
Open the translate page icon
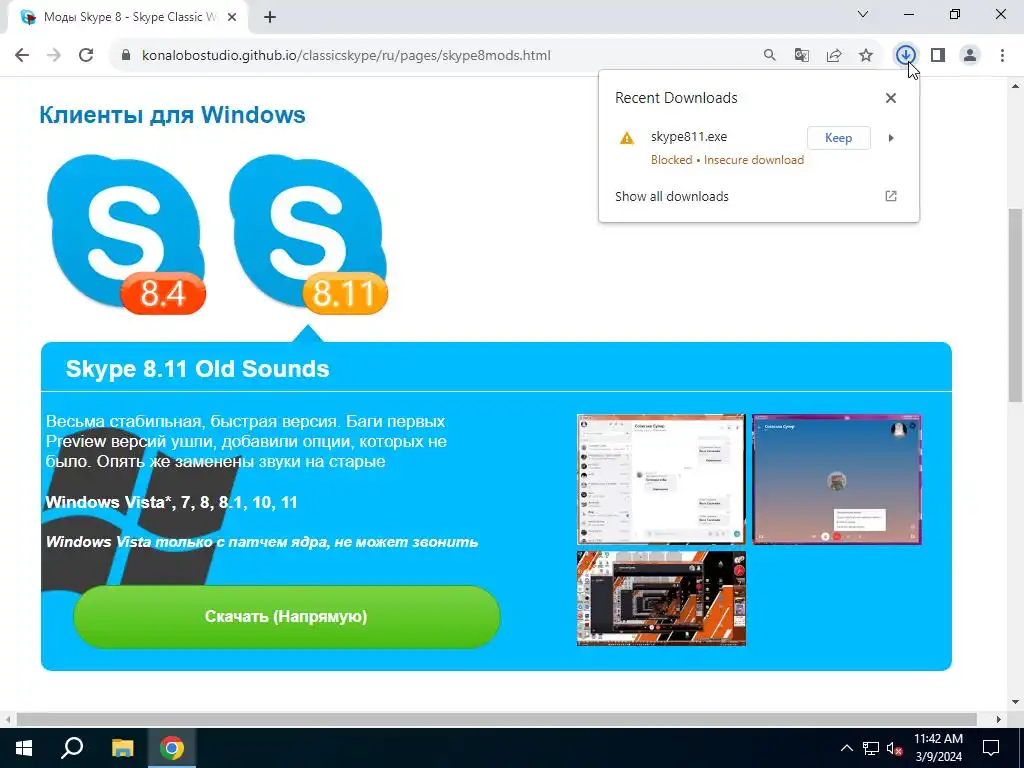(x=802, y=56)
